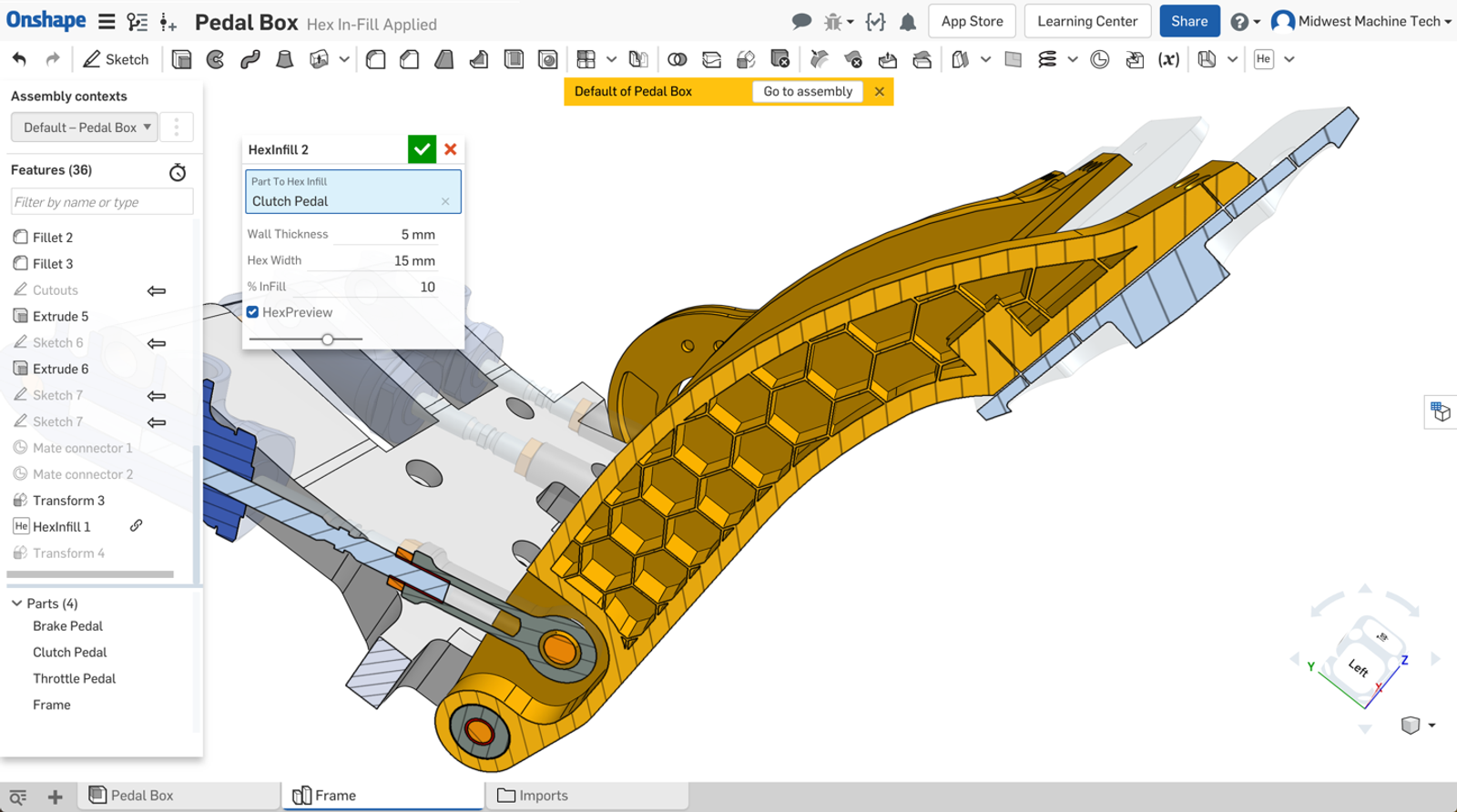The width and height of the screenshot is (1457, 812).
Task: Click the Go to assembly button
Action: 808,91
